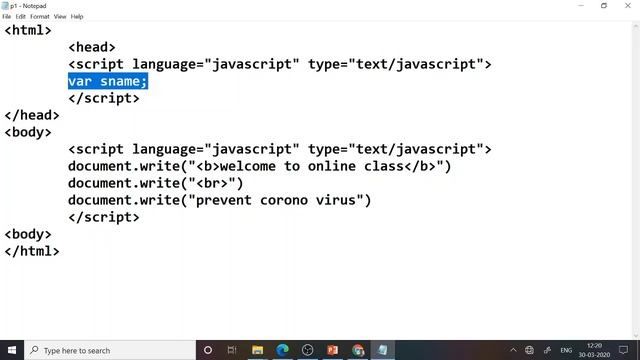Close the Notepad window
The width and height of the screenshot is (640, 360).
(x=628, y=6)
